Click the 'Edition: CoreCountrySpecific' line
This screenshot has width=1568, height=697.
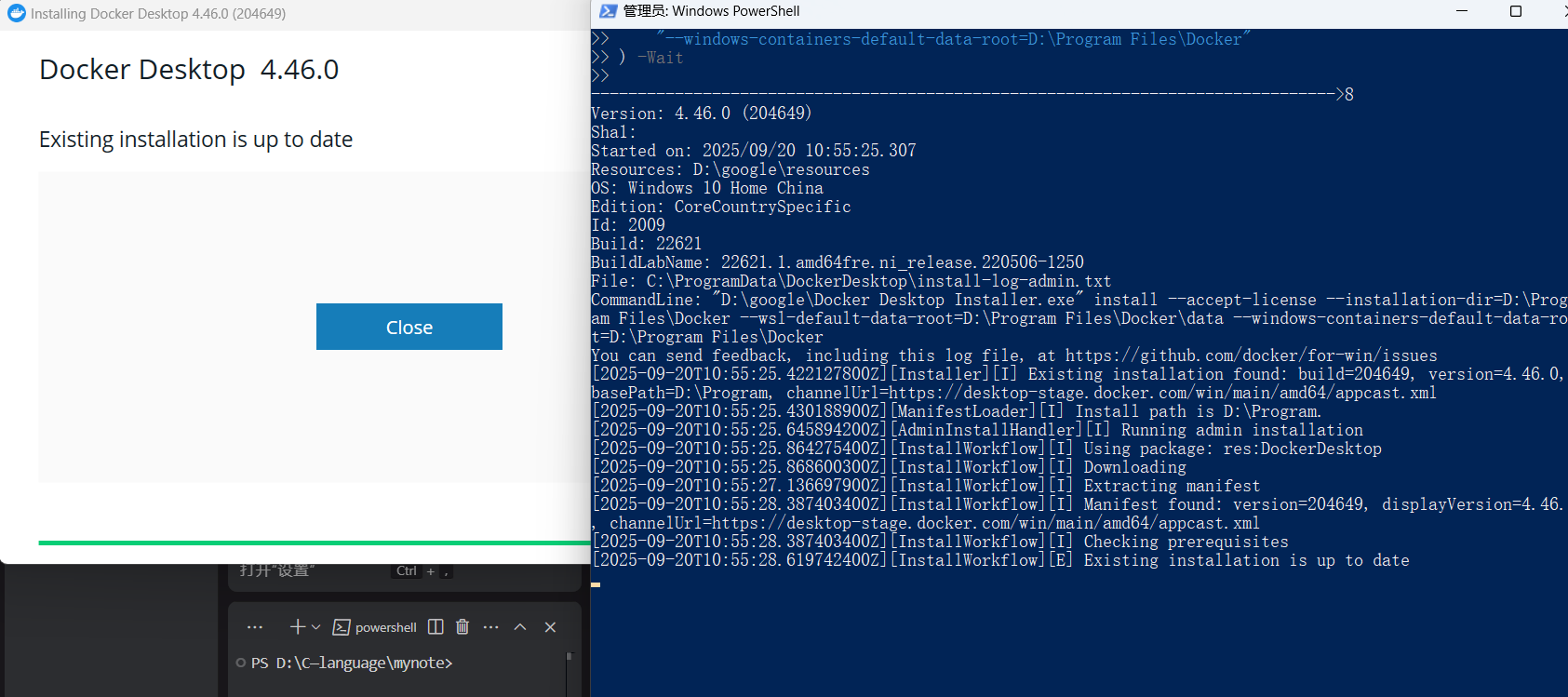pyautogui.click(x=721, y=207)
